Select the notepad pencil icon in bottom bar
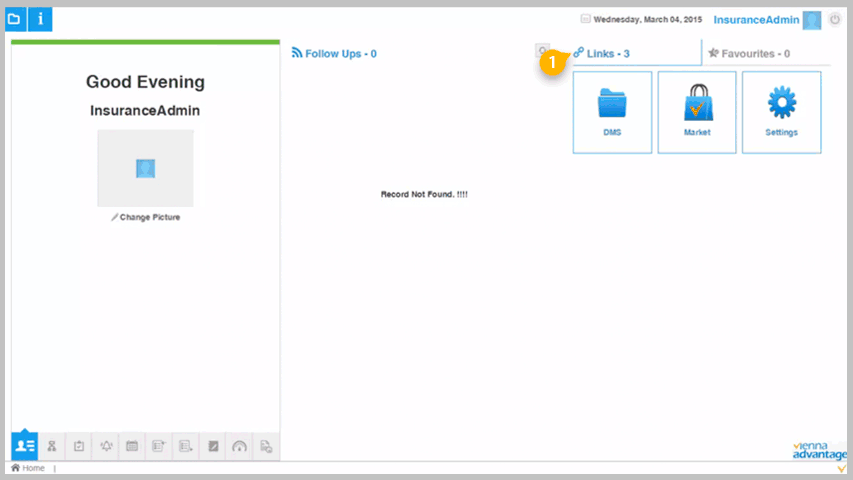The image size is (853, 480). click(x=213, y=446)
